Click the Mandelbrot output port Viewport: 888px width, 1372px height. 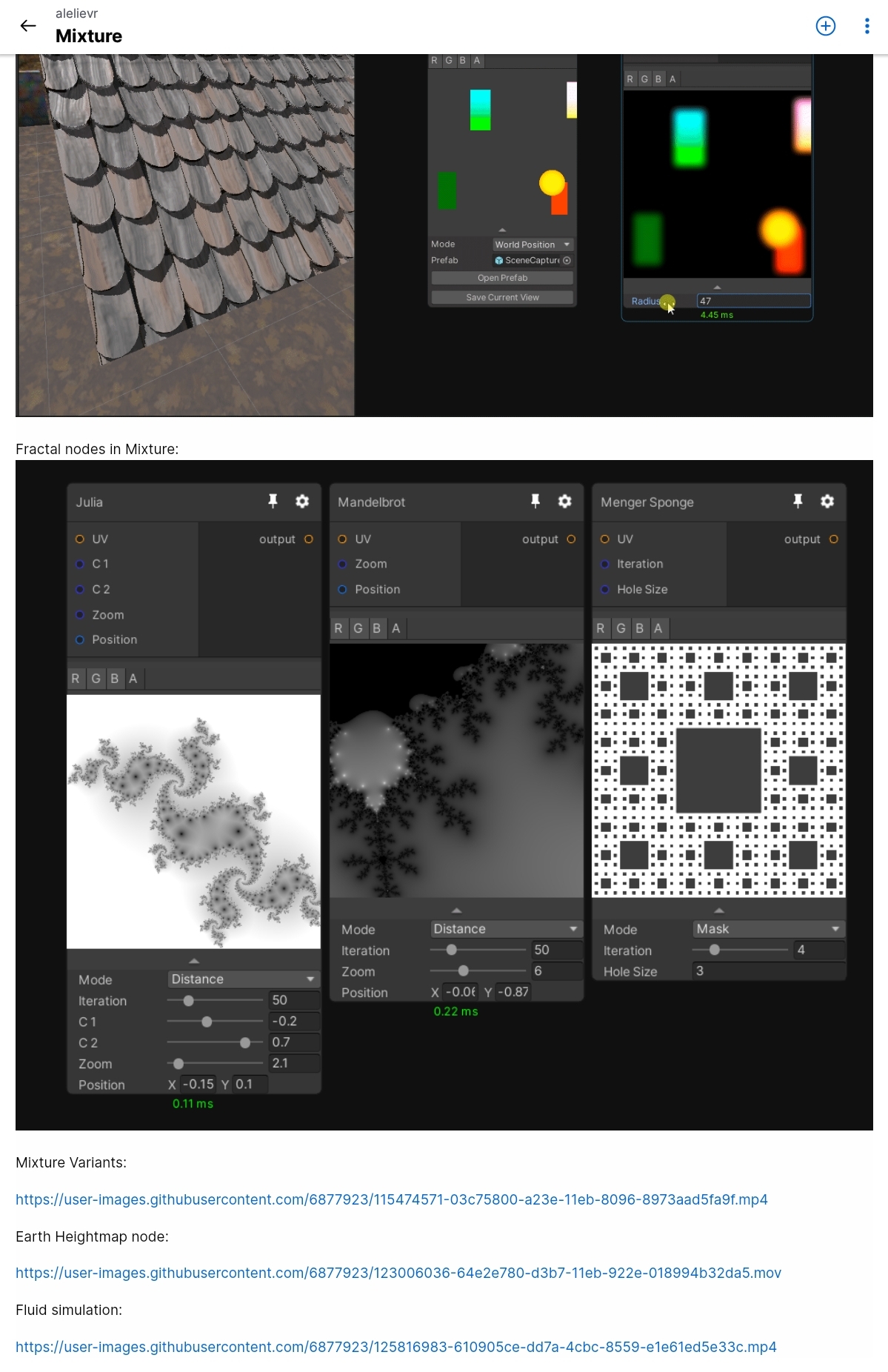pyautogui.click(x=571, y=539)
